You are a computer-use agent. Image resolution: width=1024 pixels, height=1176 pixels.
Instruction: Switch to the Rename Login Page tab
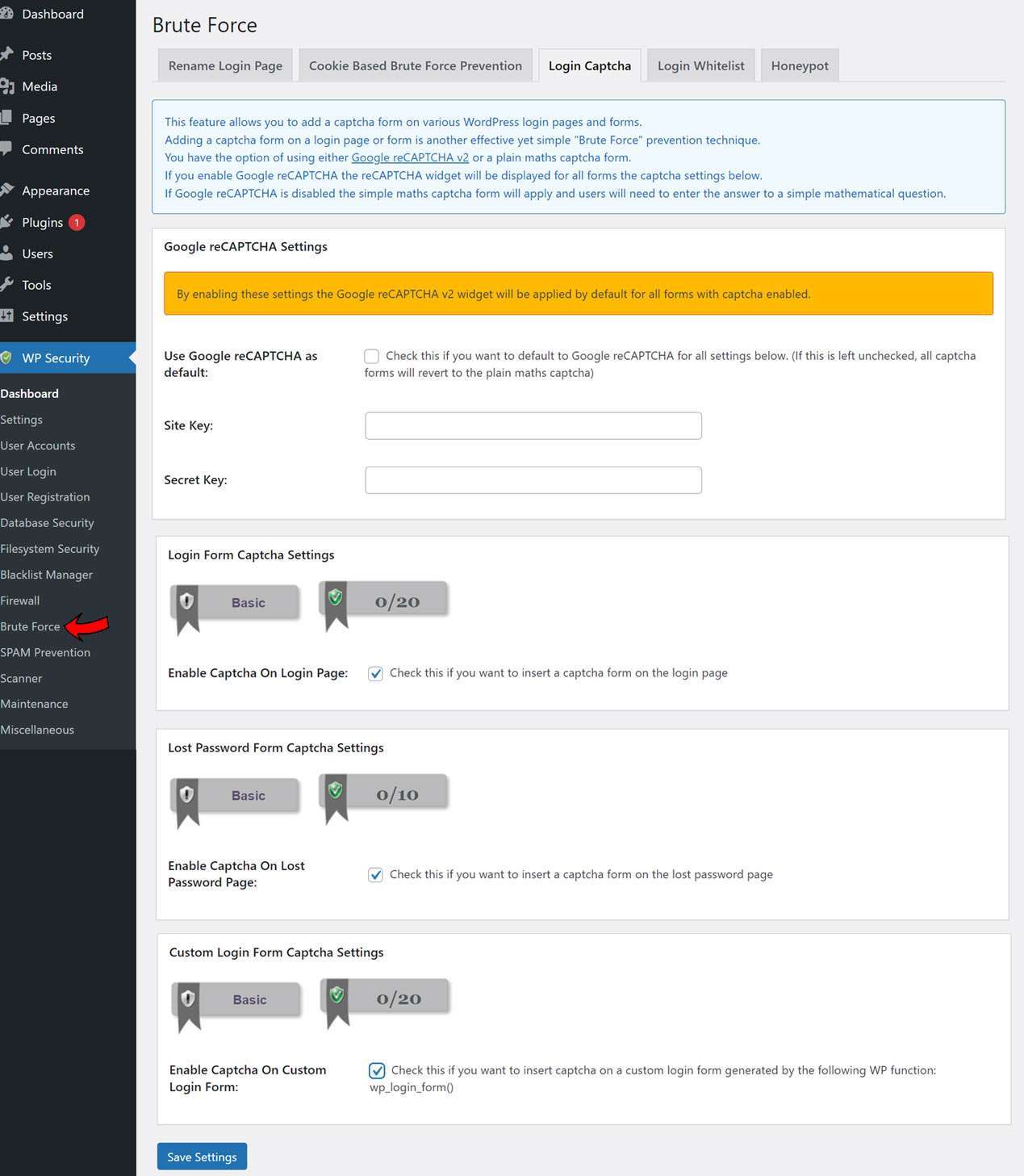(x=225, y=65)
